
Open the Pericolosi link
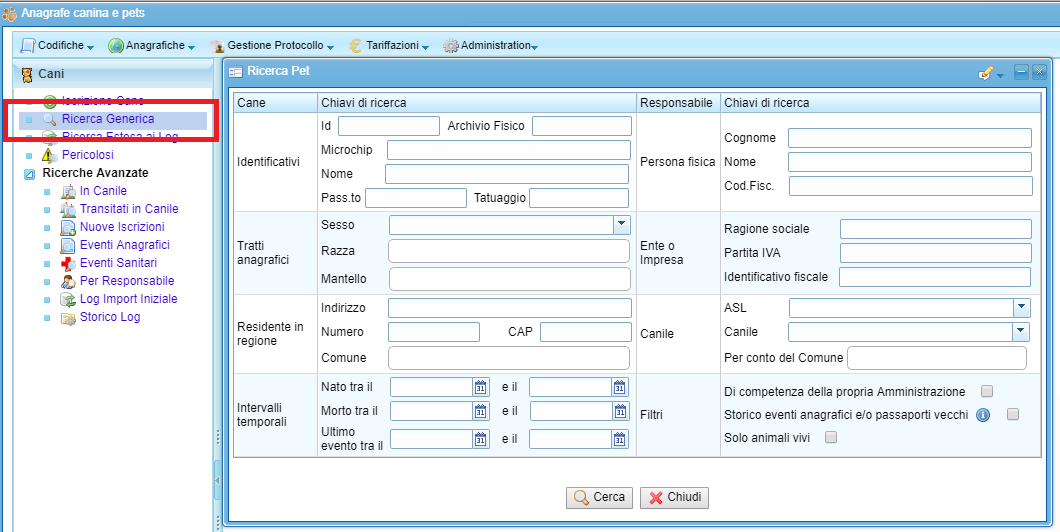[88, 155]
